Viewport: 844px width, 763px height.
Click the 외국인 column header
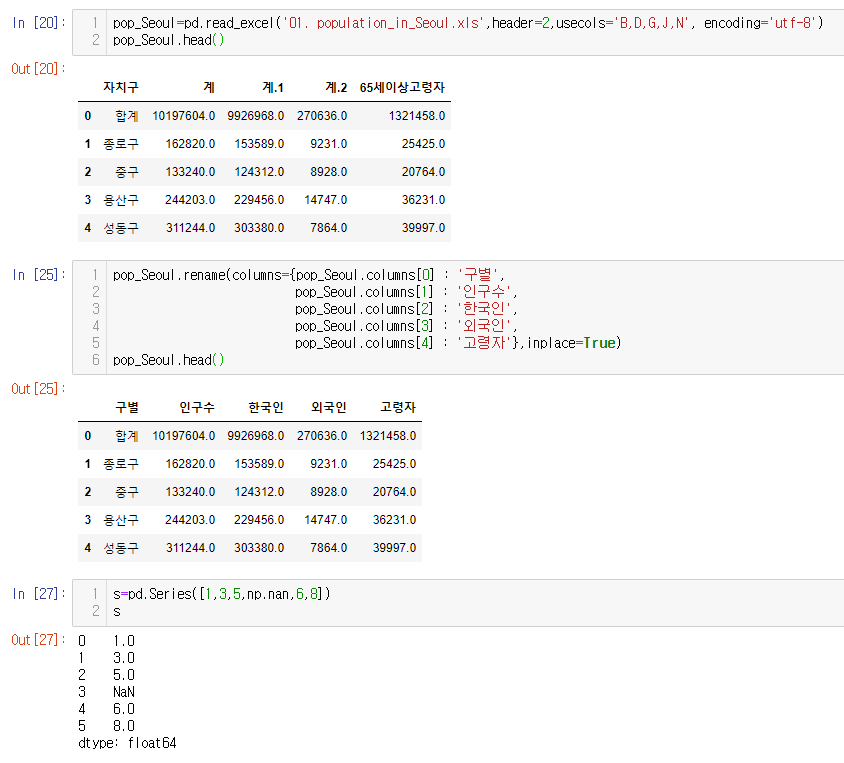pyautogui.click(x=328, y=408)
